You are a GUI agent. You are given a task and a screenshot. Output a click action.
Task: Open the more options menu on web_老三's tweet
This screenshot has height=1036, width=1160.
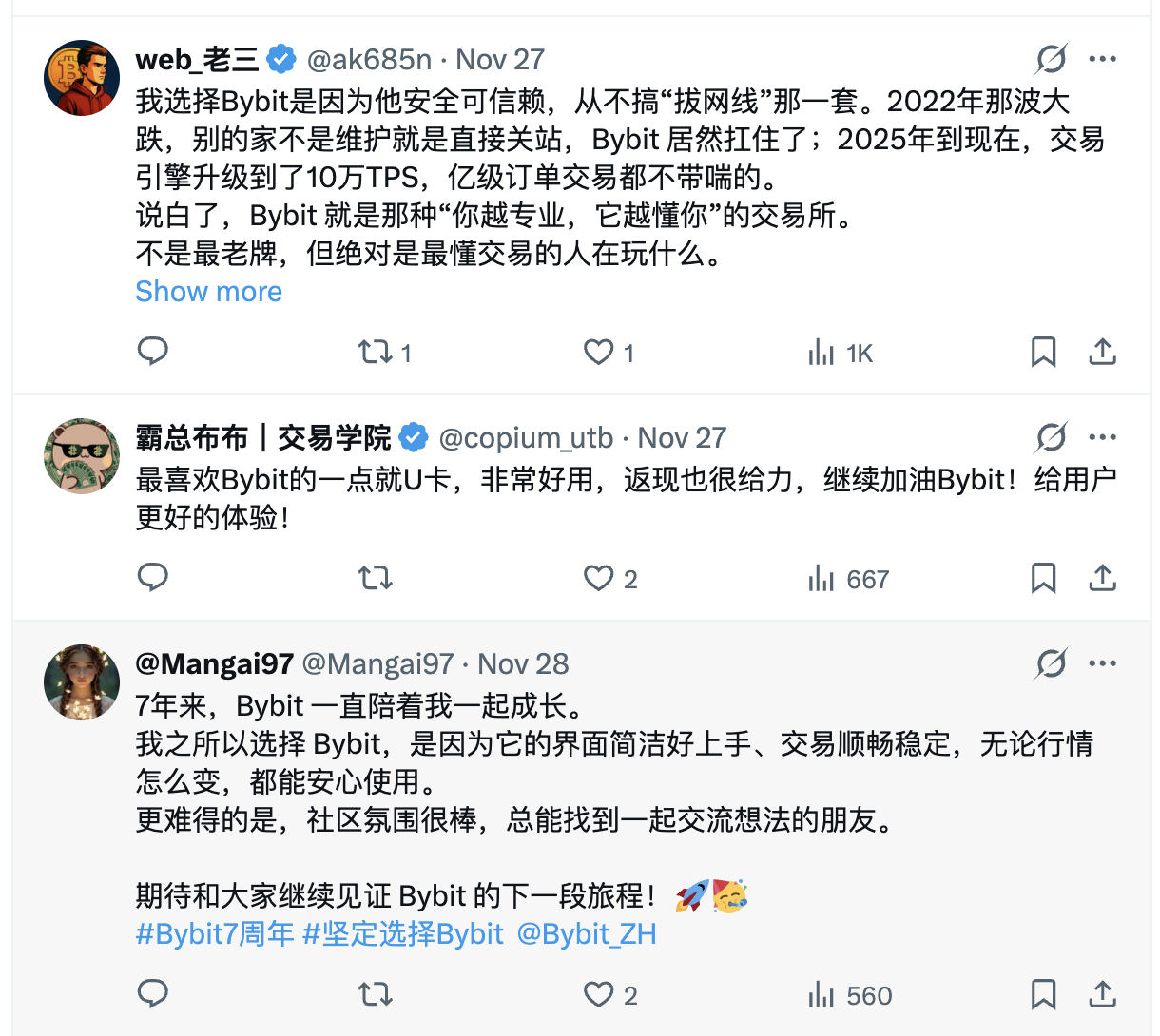pos(1102,59)
